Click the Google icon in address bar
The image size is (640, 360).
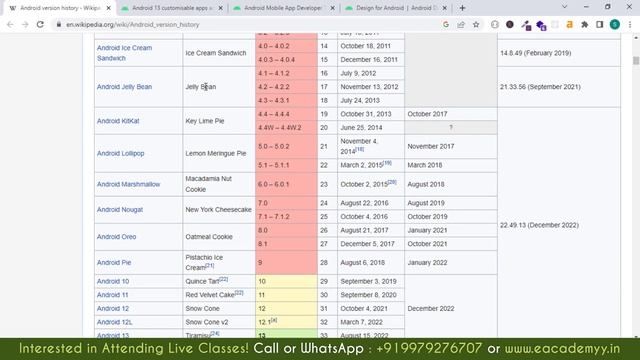pos(446,24)
